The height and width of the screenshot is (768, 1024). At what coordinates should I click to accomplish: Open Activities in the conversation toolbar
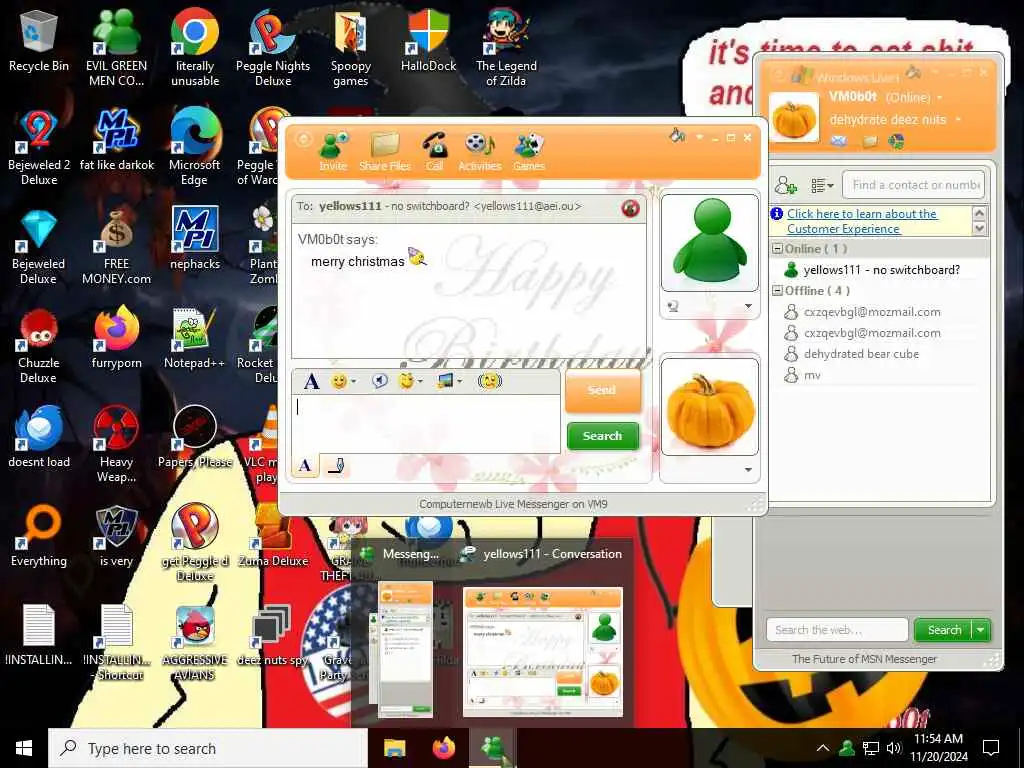pos(479,152)
